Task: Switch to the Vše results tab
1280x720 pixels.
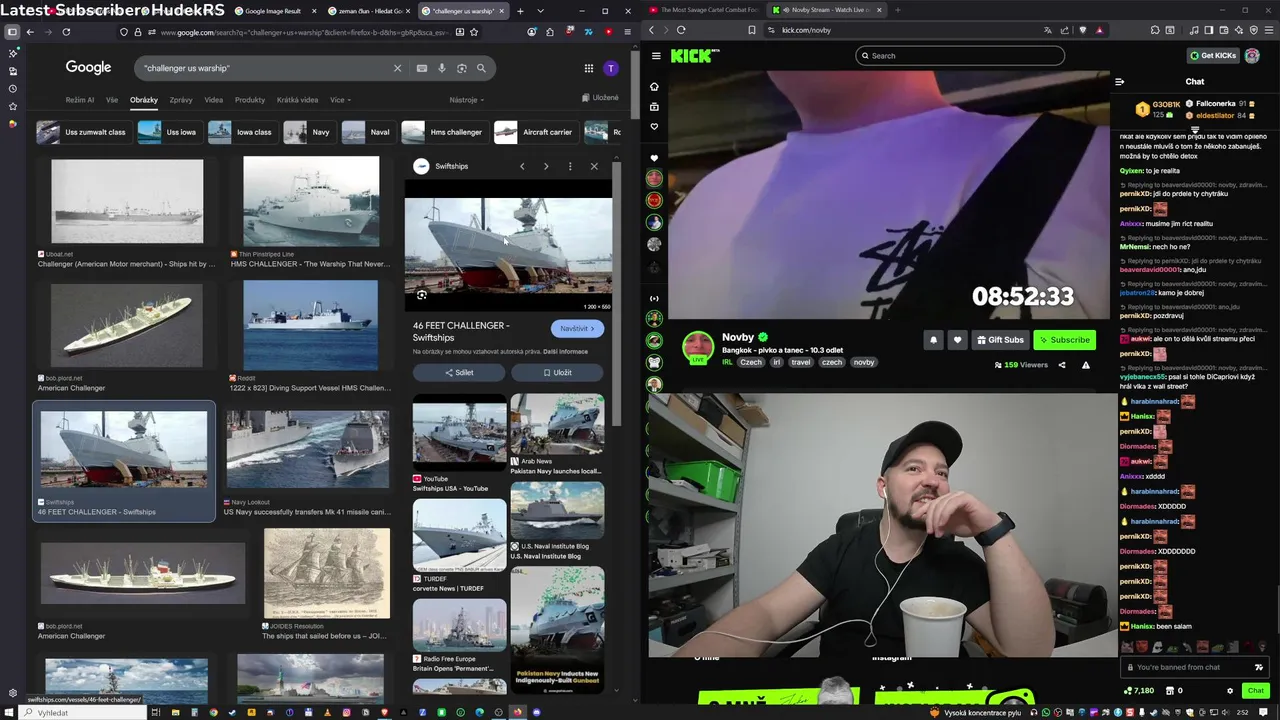Action: (112, 100)
